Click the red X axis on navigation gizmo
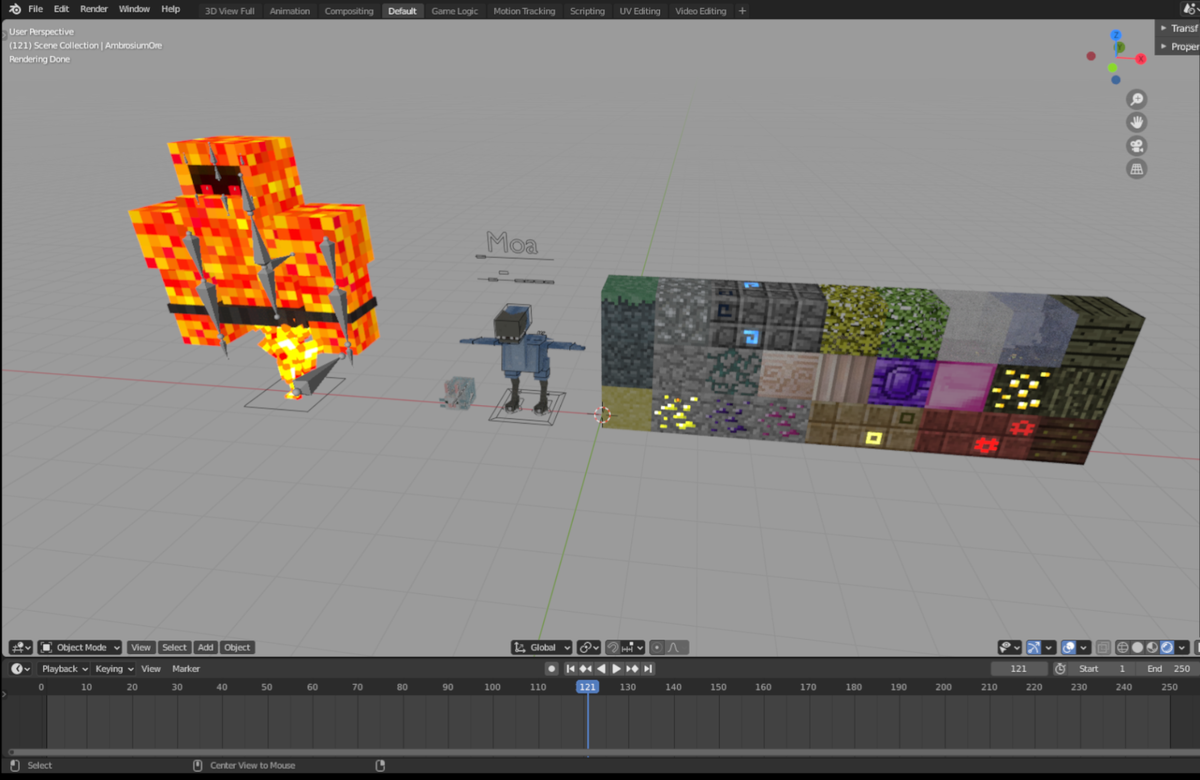Screen dimensions: 1200x780 click(x=1141, y=58)
